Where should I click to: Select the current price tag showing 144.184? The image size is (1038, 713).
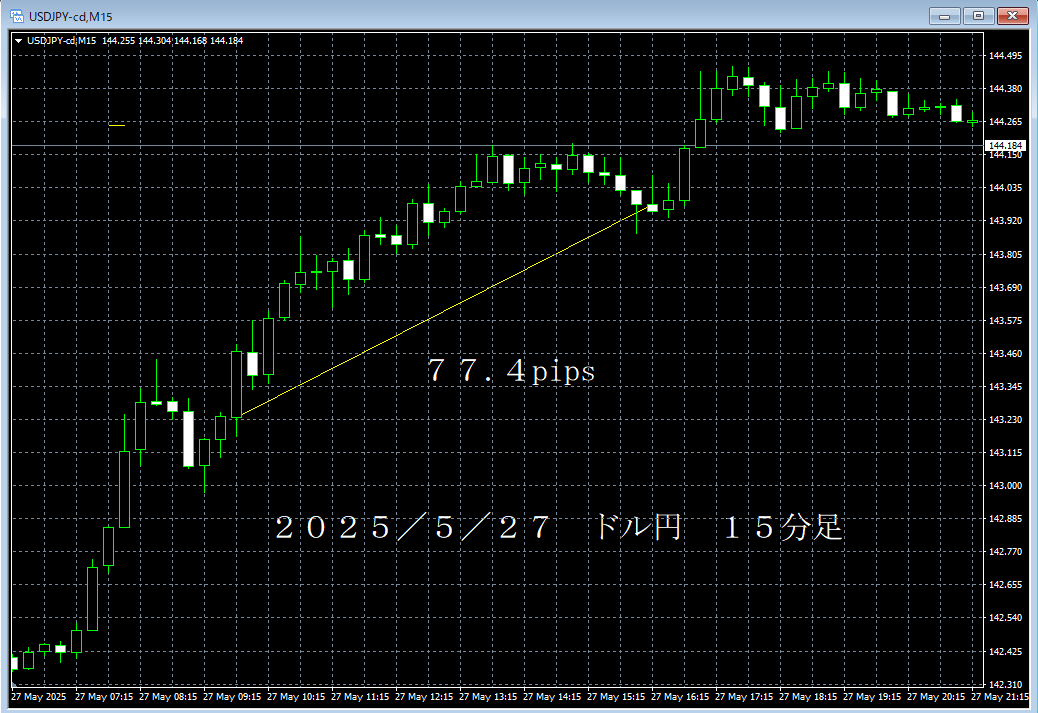(x=1007, y=146)
